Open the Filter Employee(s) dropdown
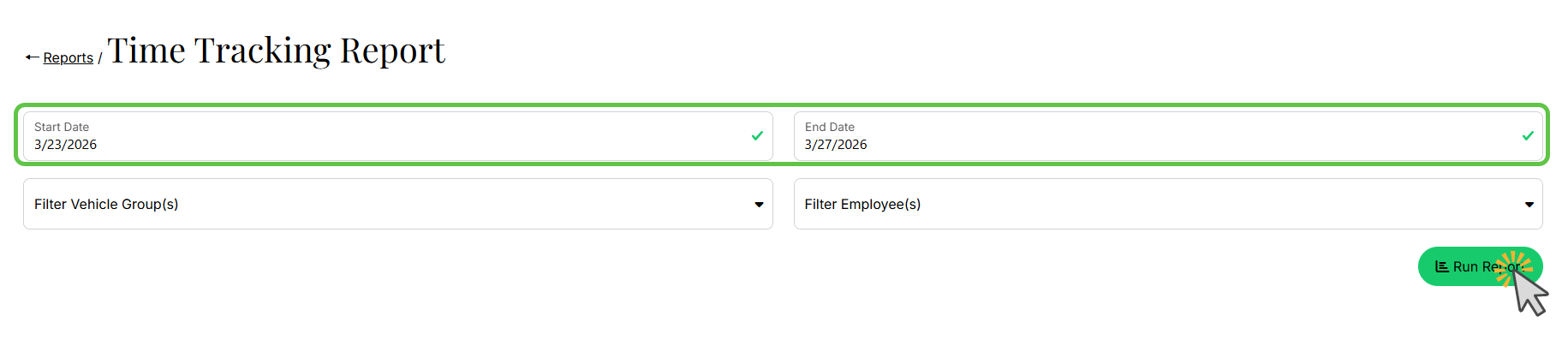Viewport: 1568px width, 352px height. [x=1167, y=204]
